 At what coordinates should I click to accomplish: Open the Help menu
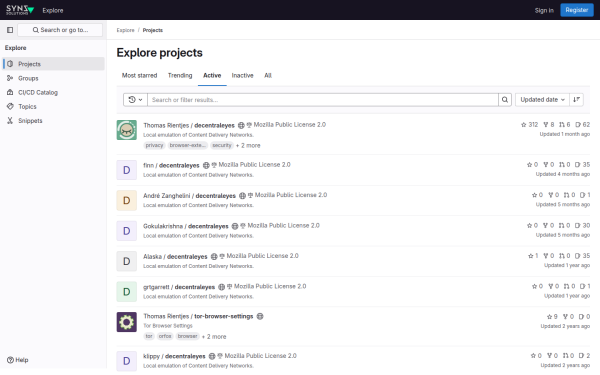pyautogui.click(x=18, y=360)
